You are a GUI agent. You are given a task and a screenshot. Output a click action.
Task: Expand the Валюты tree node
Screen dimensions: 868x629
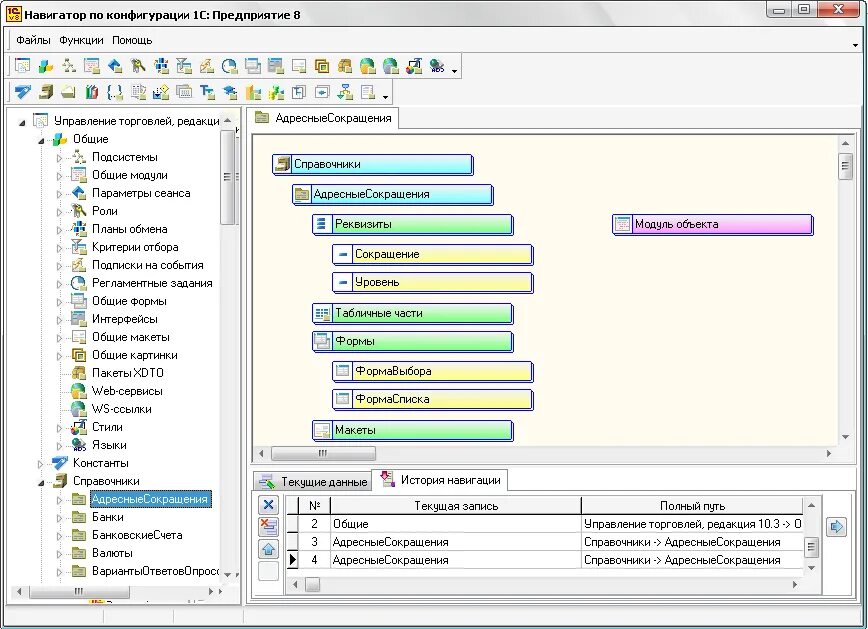click(x=59, y=554)
